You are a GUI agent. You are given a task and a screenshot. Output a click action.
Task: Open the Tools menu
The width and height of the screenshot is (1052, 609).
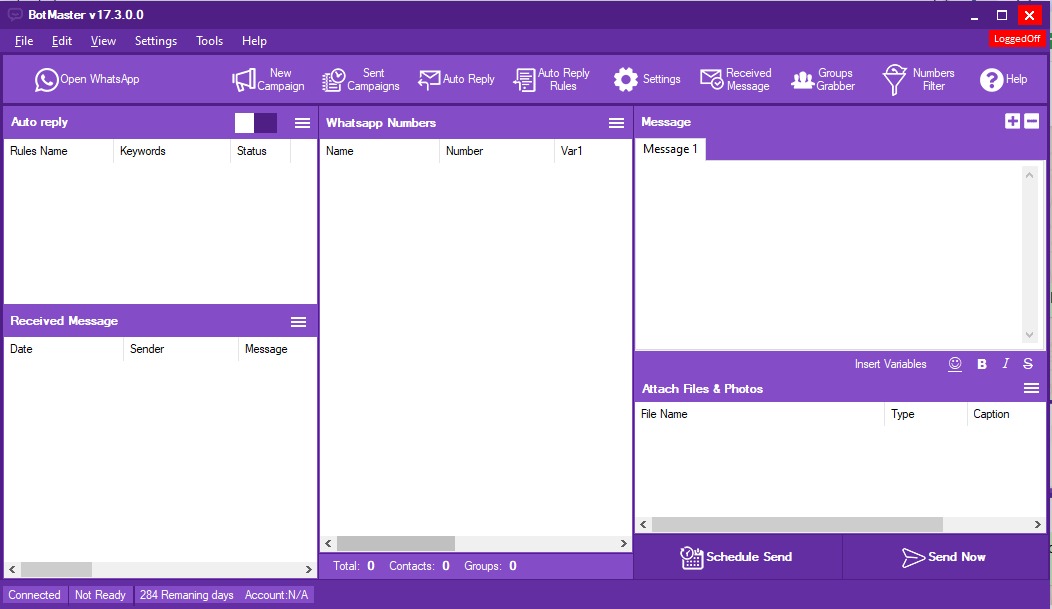coord(209,41)
